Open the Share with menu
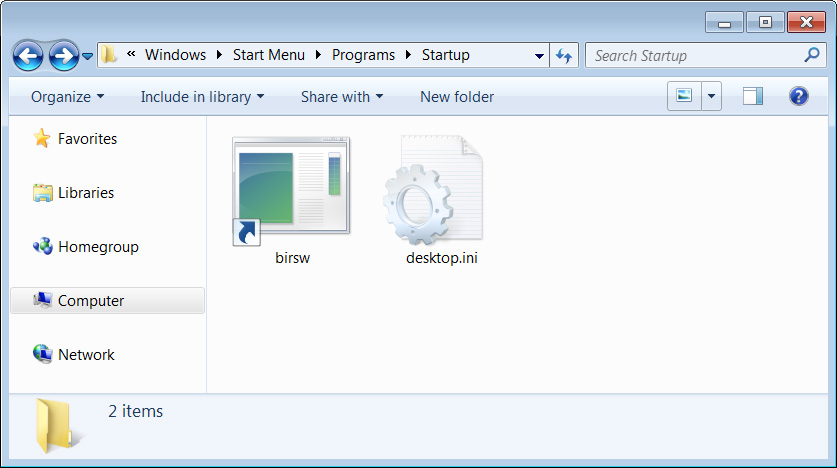Viewport: 837px width, 468px height. point(342,97)
